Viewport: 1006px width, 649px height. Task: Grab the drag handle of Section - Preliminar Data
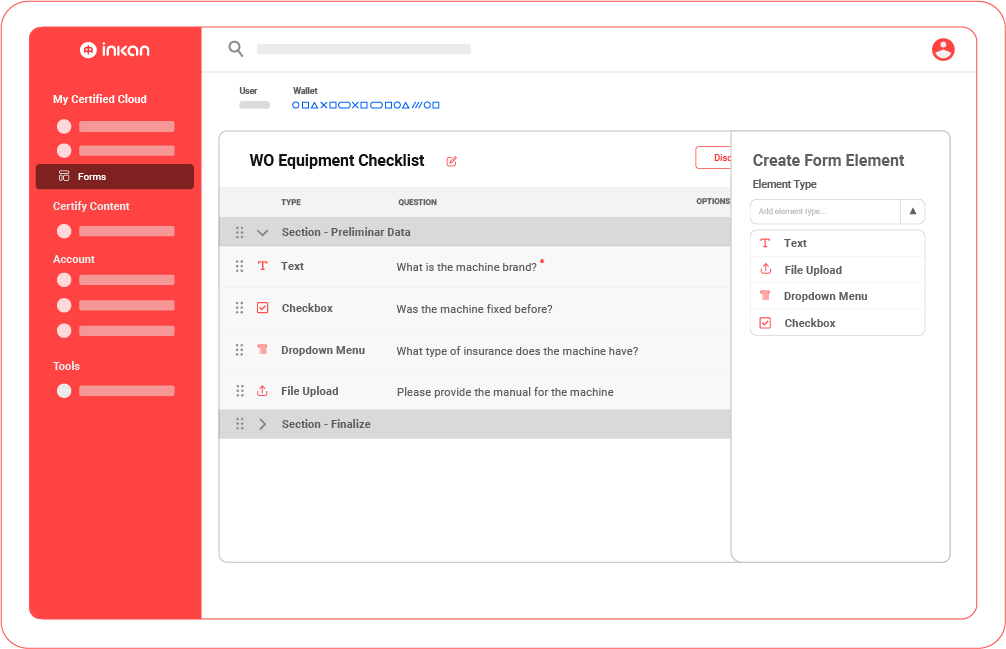tap(239, 232)
